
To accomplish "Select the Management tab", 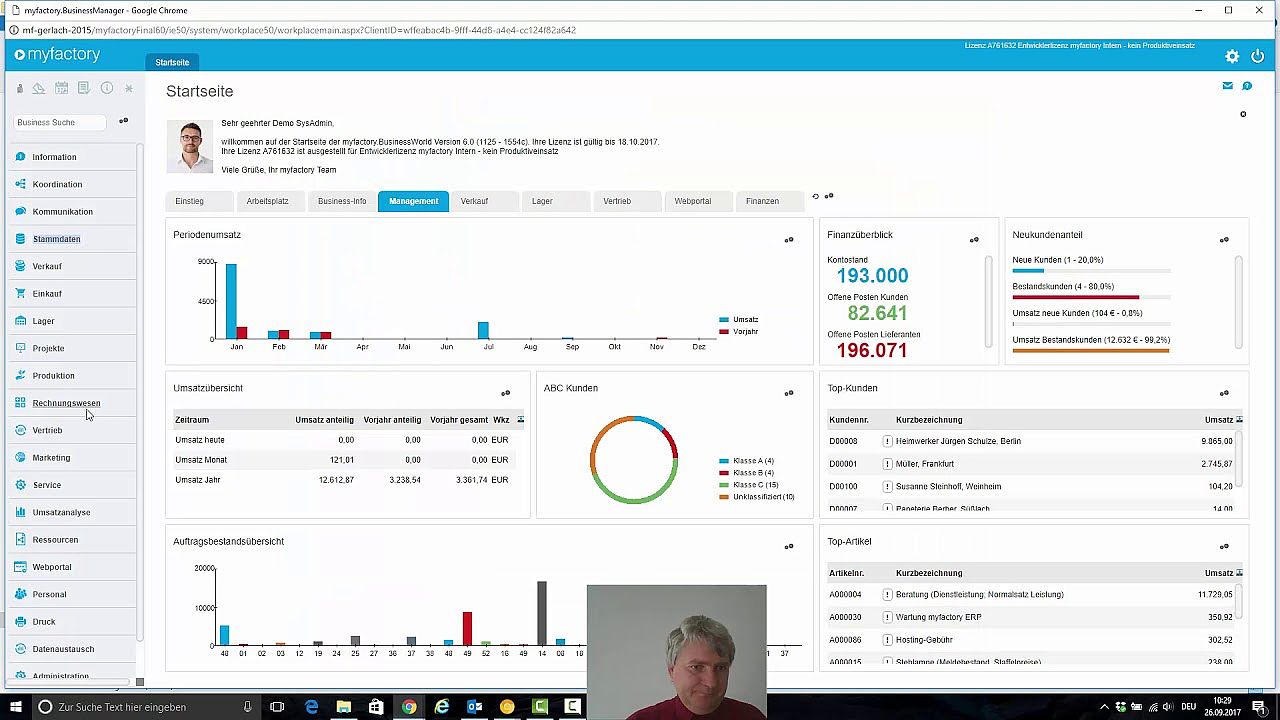I will pos(413,201).
